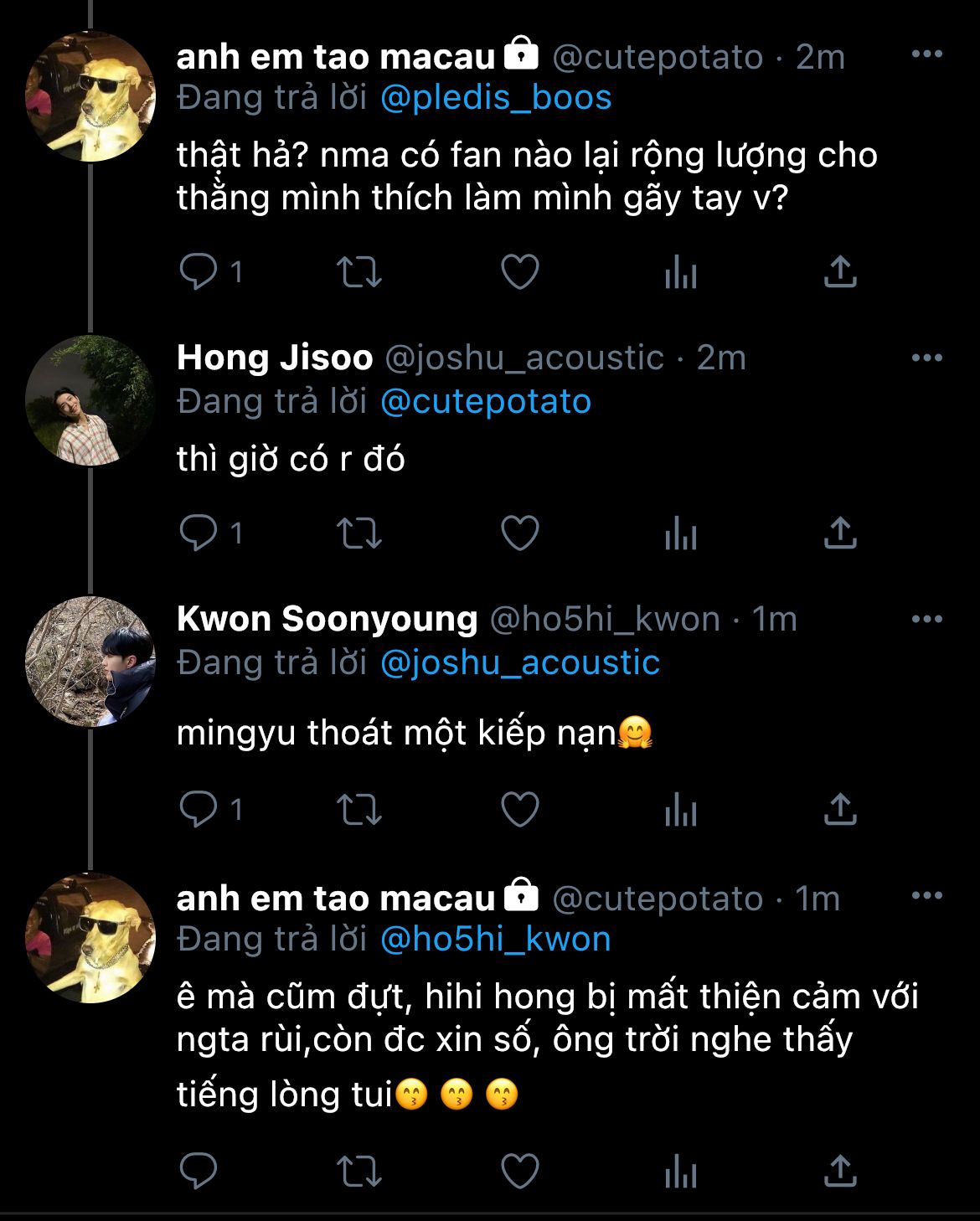
Task: Open more options for Hong Jisoo's tweet
Action: 926,358
